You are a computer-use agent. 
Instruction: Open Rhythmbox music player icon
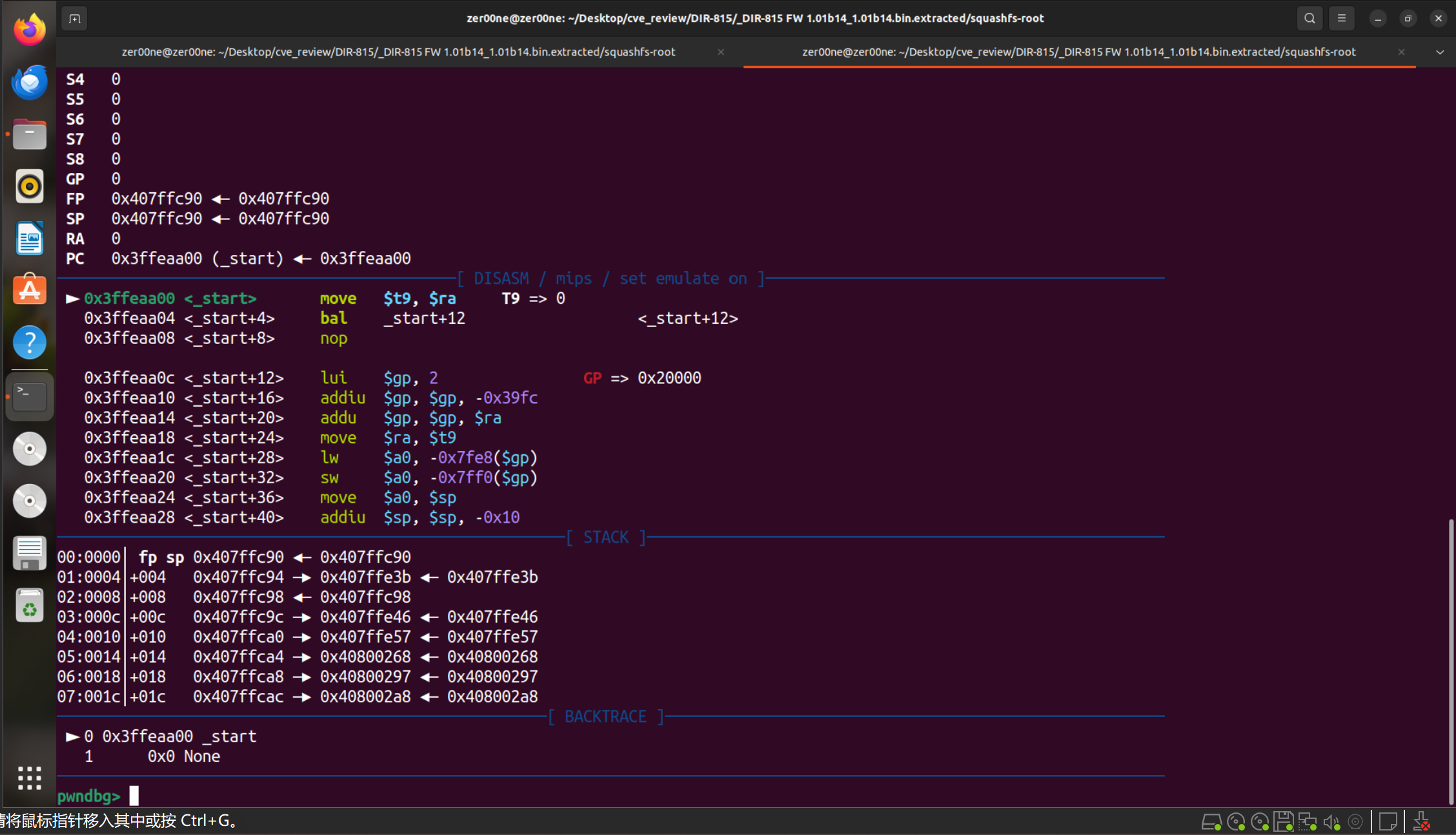pos(30,186)
